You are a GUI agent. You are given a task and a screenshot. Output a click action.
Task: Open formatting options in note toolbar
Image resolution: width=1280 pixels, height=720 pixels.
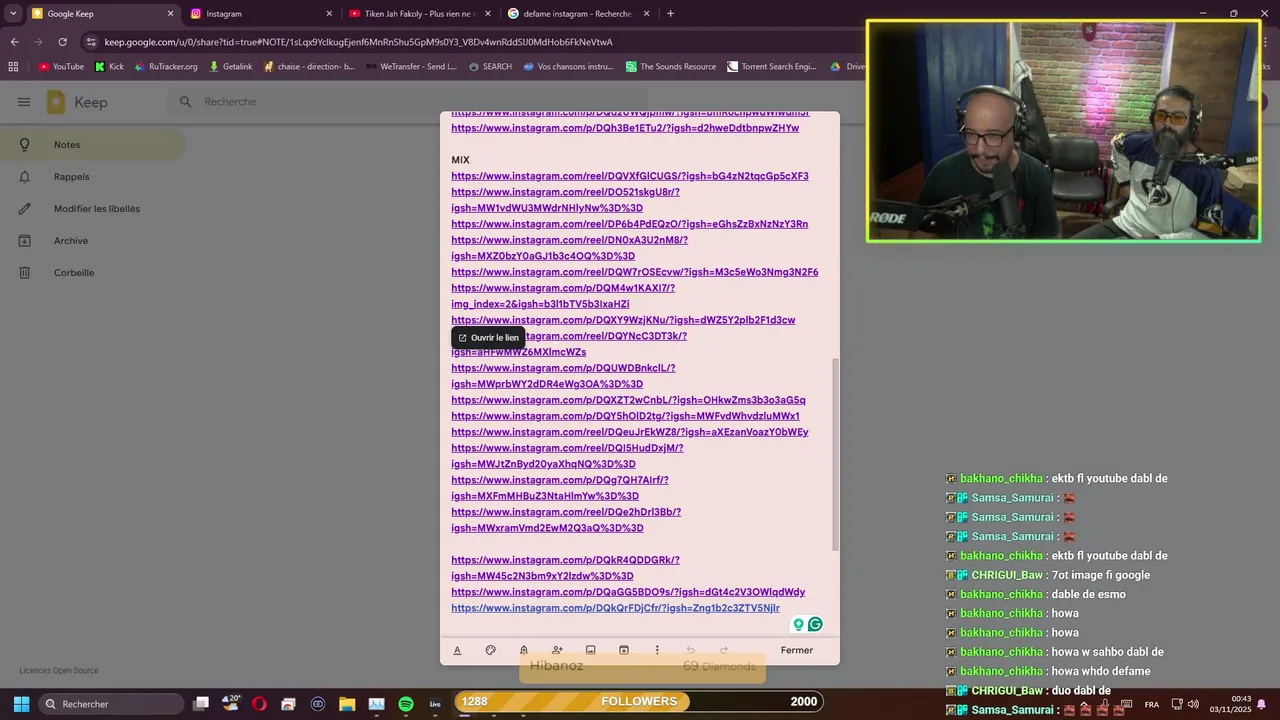pyautogui.click(x=457, y=650)
